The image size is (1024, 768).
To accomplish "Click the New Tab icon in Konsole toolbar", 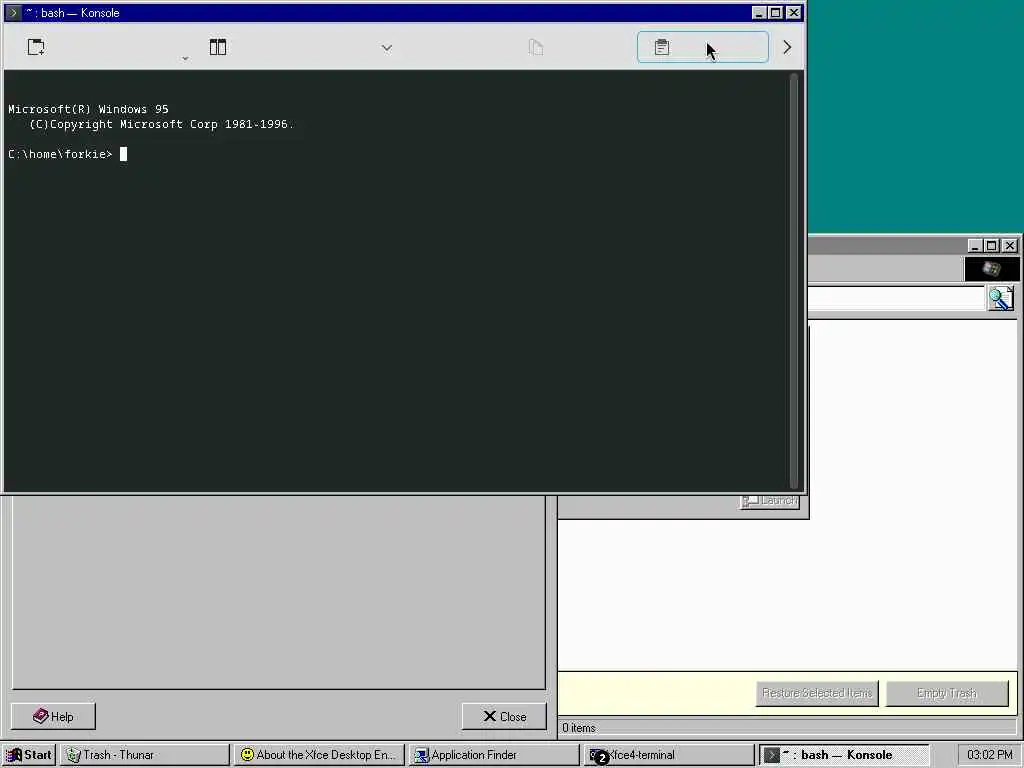I will pos(36,47).
